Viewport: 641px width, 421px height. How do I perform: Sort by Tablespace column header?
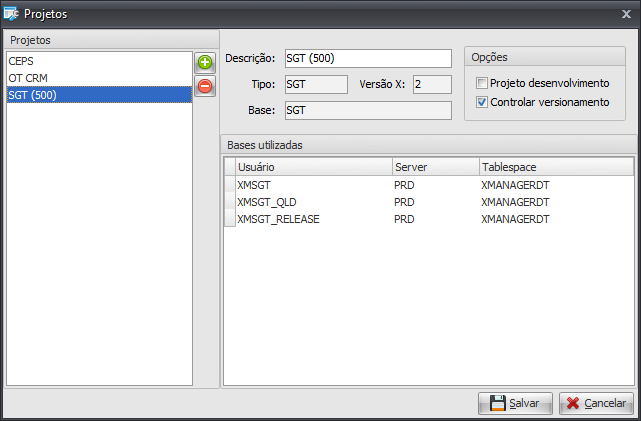click(x=554, y=166)
